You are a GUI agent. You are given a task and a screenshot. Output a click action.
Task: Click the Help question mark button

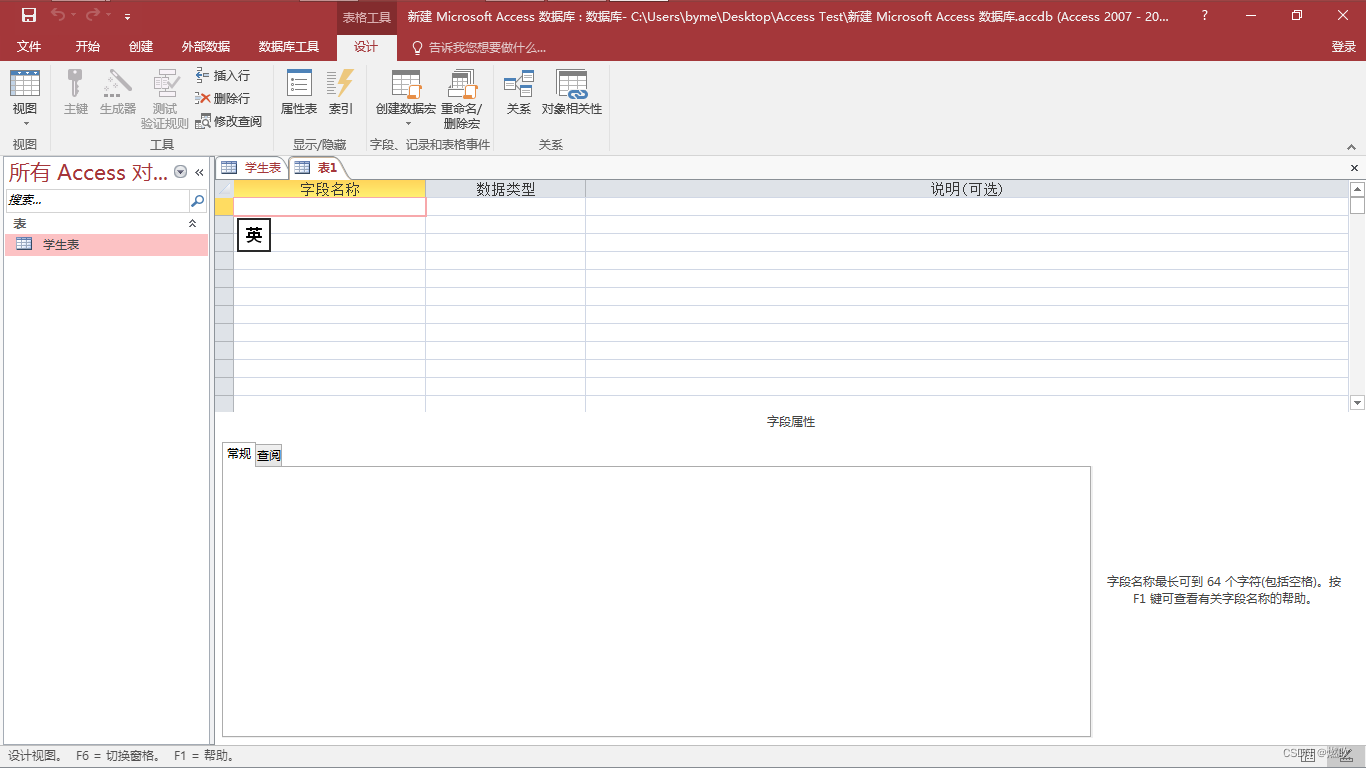1204,15
